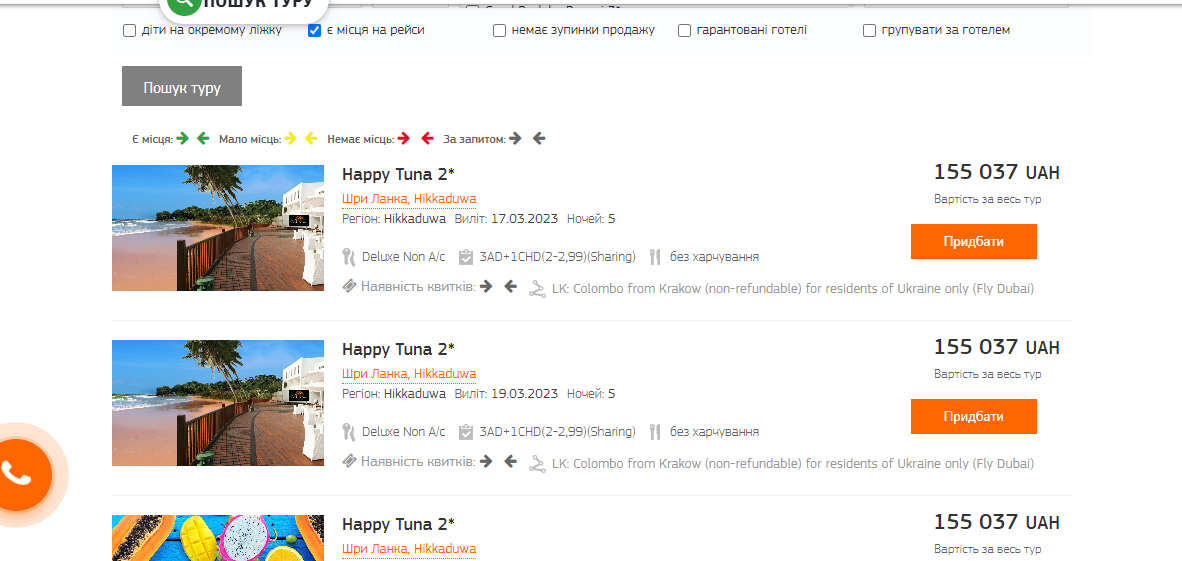Click '3AD+1CHD(2-2,99)(Sharing)' in the 19.03.2023 tour
1182x561 pixels.
[558, 432]
